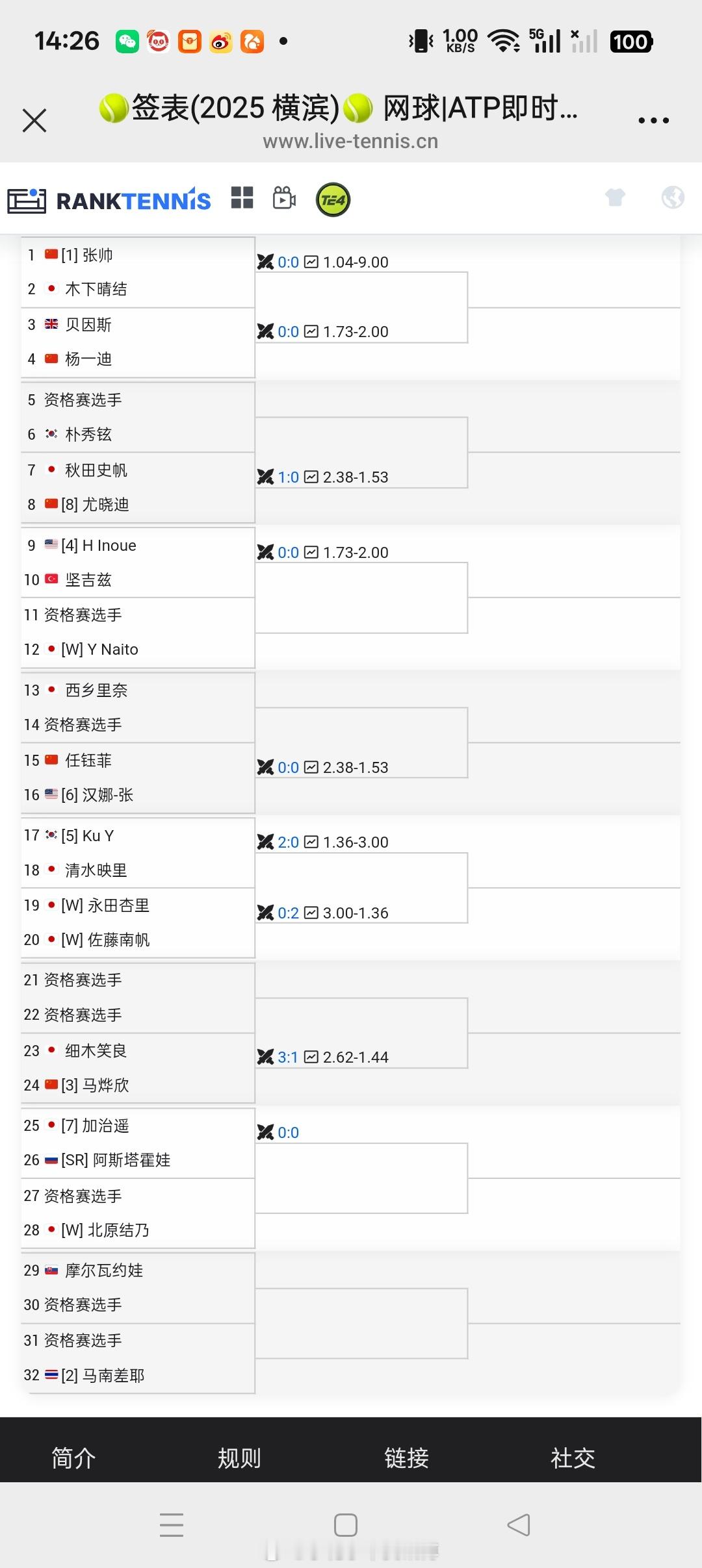This screenshot has height=1568, width=702.
Task: Open the odds chart icon next to 1.04-9.00
Action: (311, 262)
